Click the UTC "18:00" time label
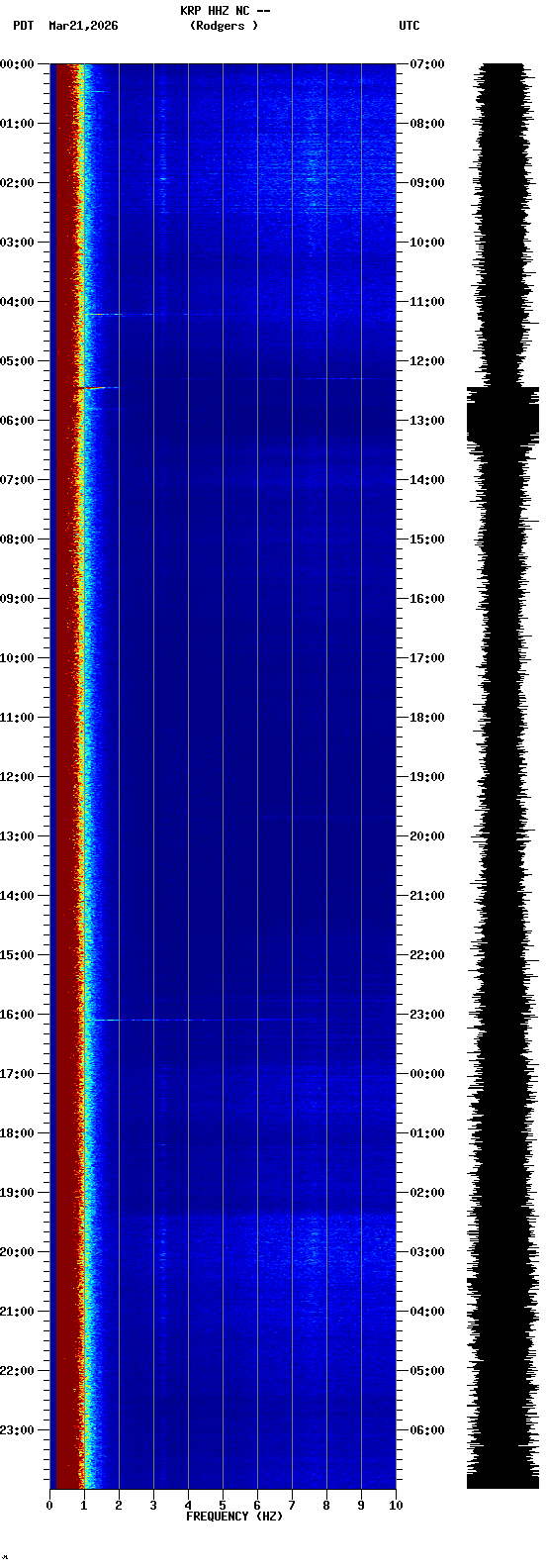The height and width of the screenshot is (1568, 546). coord(427,718)
